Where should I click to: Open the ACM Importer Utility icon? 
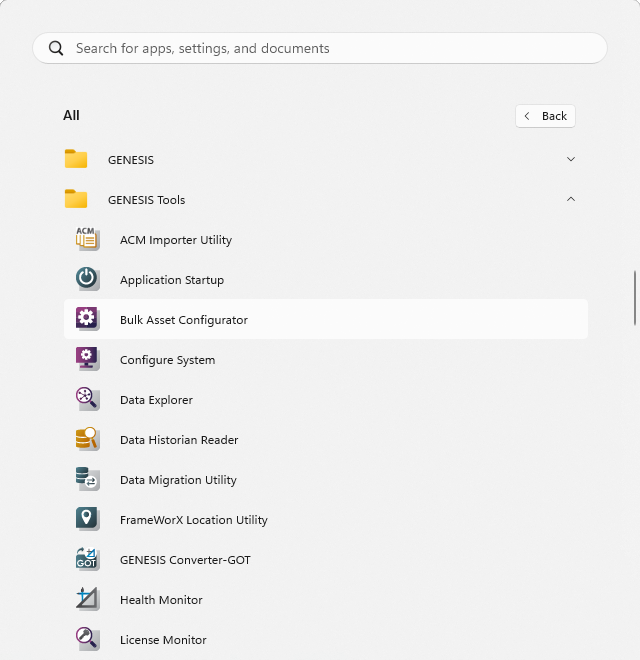[x=88, y=239]
